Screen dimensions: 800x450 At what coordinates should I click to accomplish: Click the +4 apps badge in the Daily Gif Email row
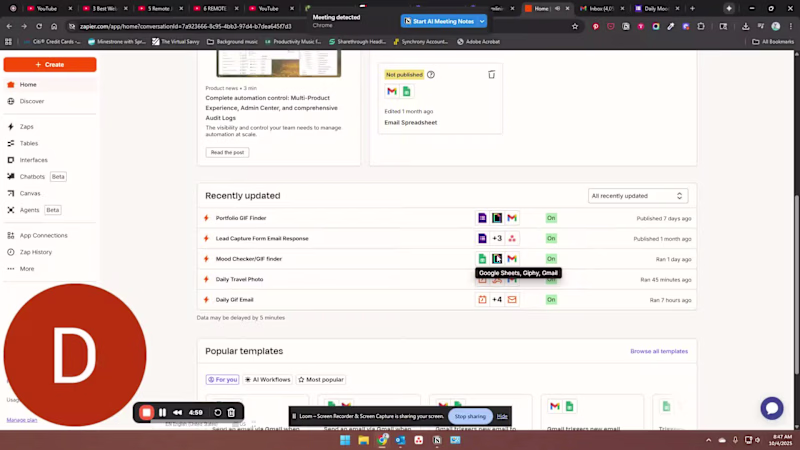tap(497, 300)
